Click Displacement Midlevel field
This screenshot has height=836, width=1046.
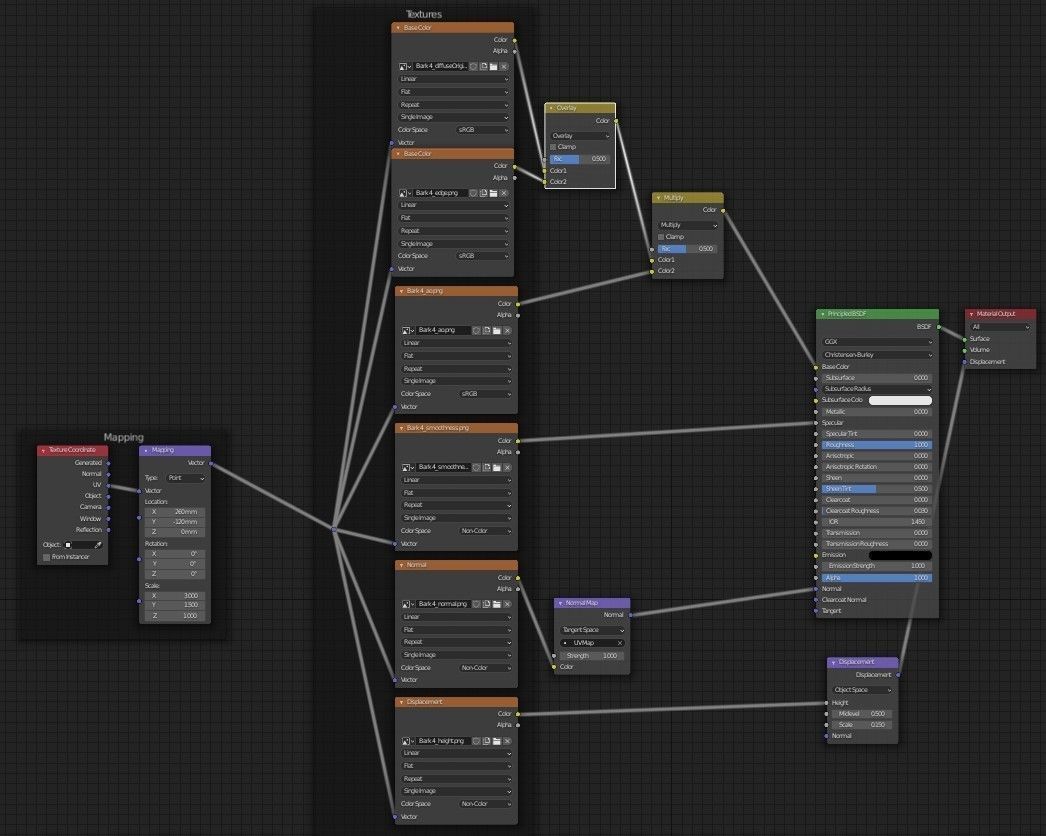click(x=862, y=714)
